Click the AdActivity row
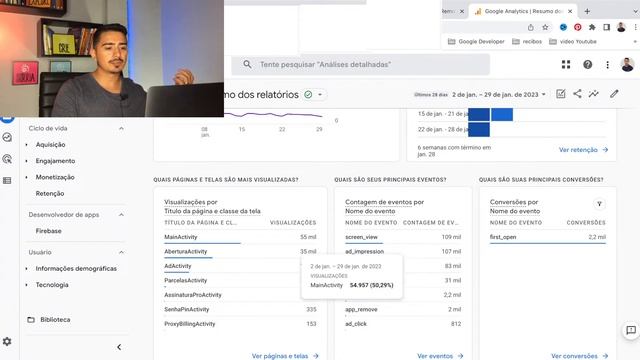 click(x=240, y=266)
